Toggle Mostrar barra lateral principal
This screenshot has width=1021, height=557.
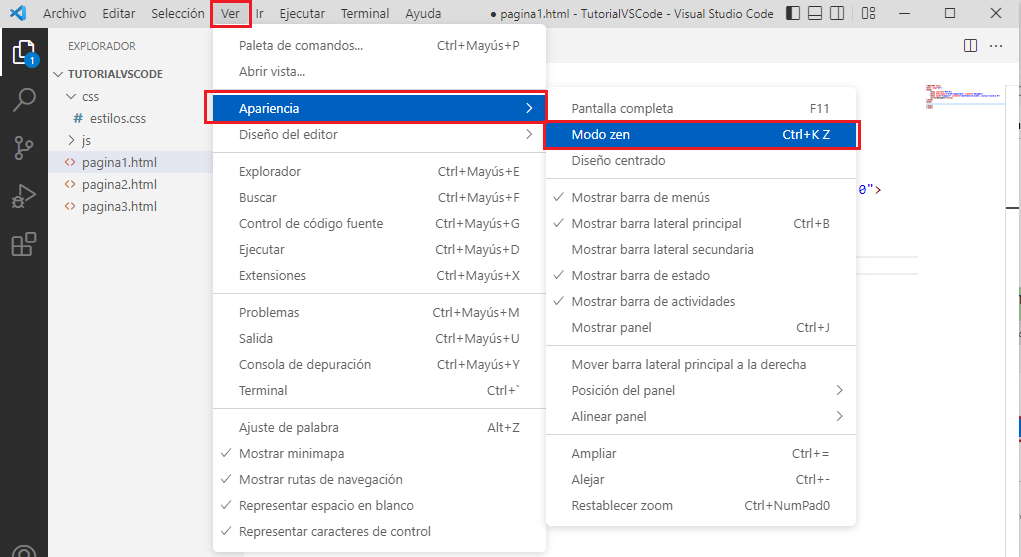[x=701, y=223]
